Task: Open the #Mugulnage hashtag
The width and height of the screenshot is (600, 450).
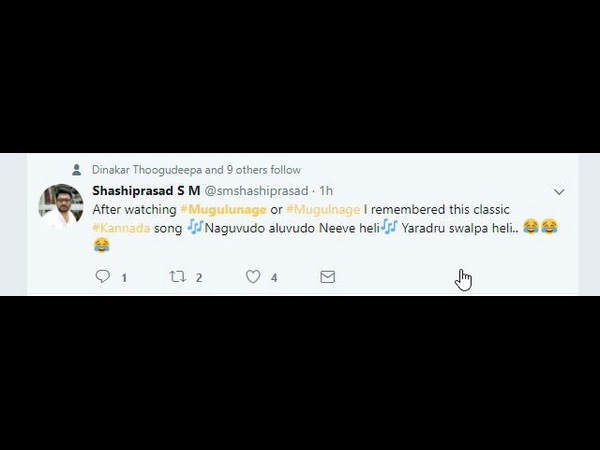Action: [x=323, y=209]
